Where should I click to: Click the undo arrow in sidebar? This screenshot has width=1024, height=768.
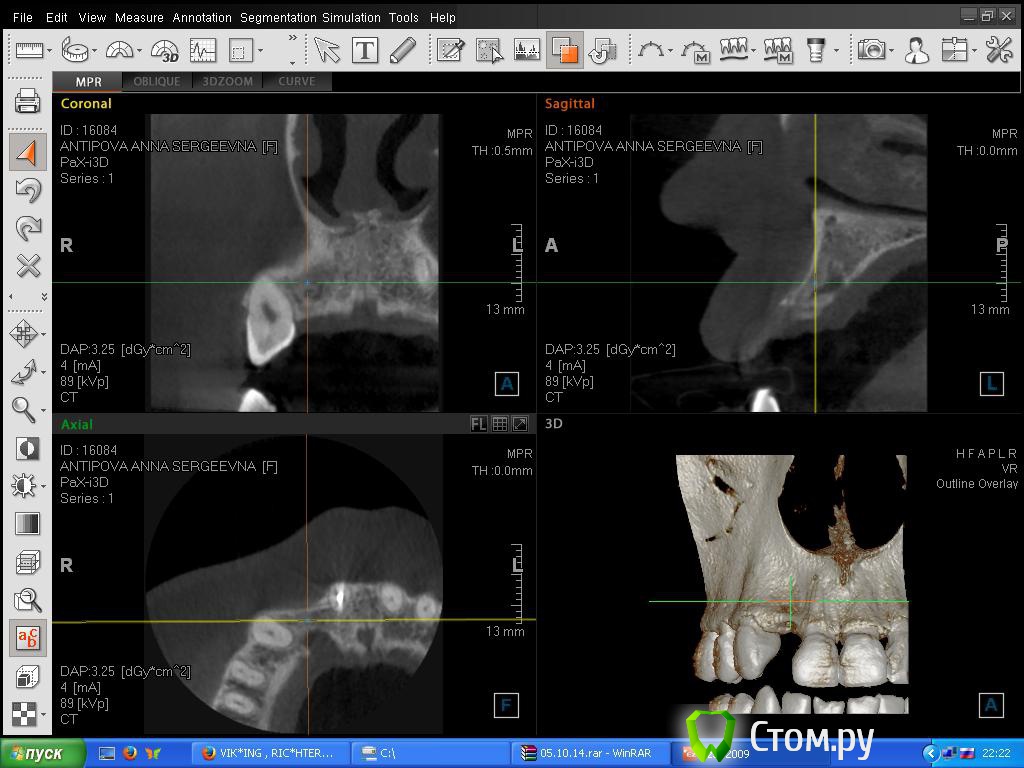click(28, 190)
